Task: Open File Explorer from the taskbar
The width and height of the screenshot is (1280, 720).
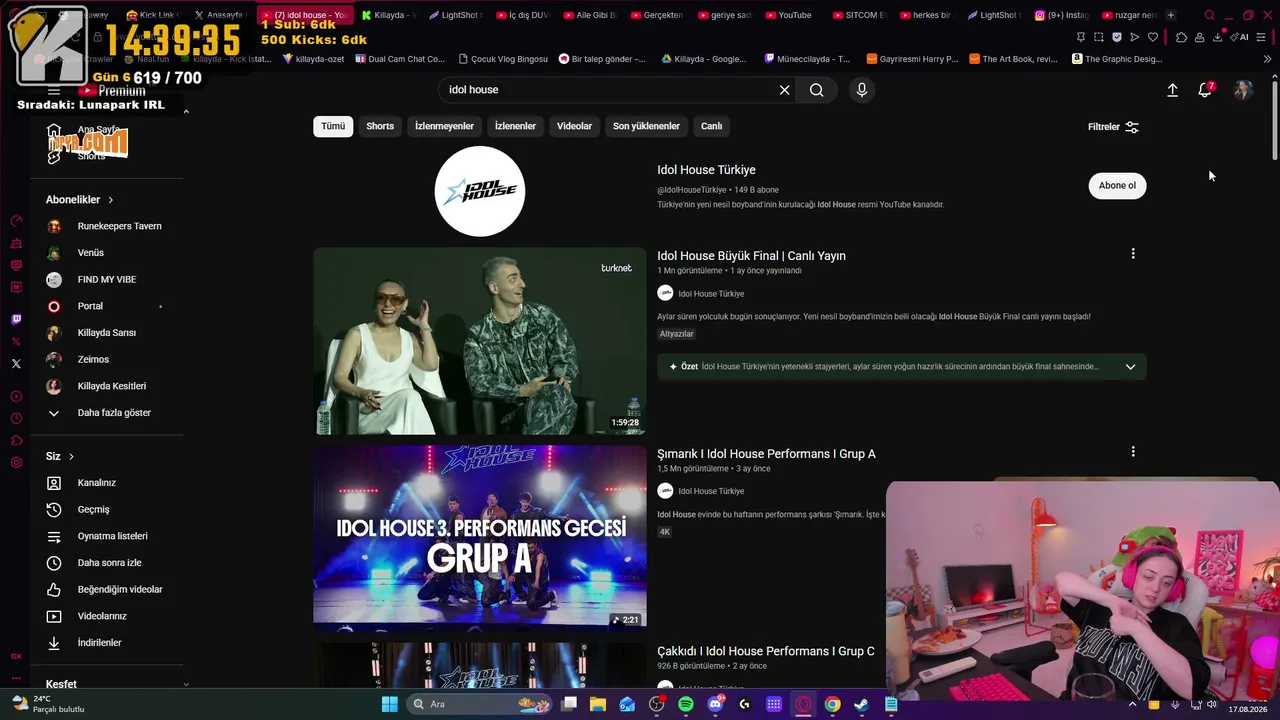Action: (598, 704)
